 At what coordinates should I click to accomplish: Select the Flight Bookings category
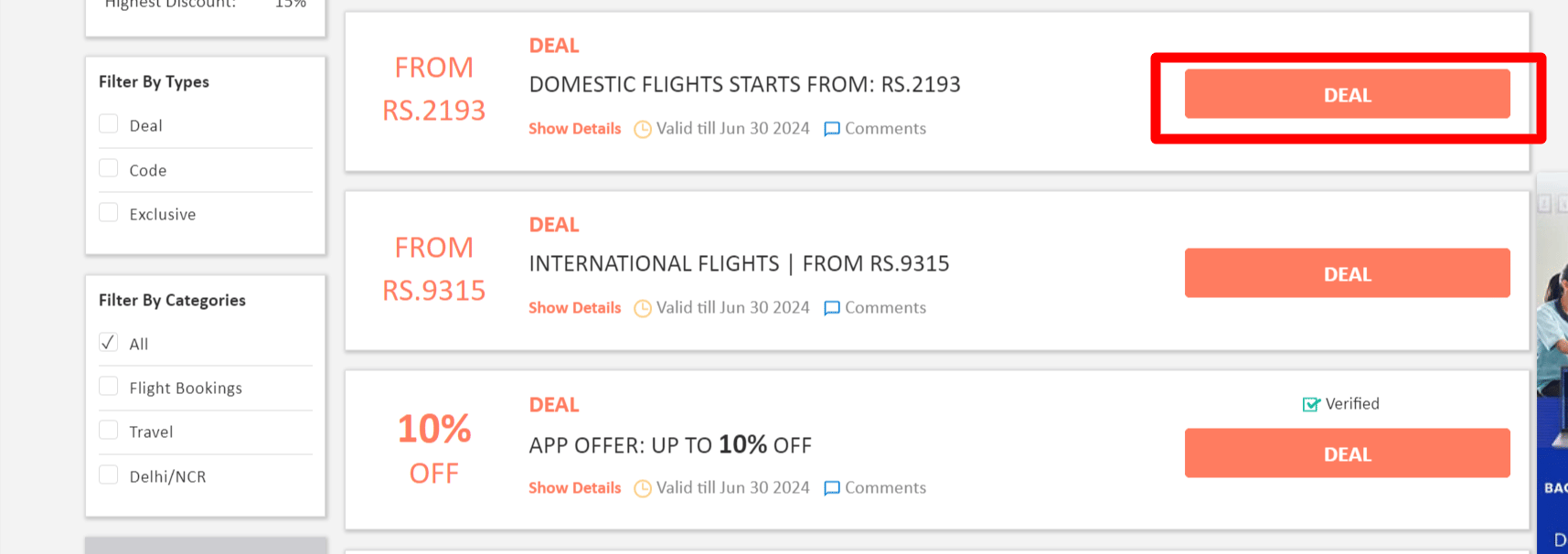pyautogui.click(x=108, y=386)
